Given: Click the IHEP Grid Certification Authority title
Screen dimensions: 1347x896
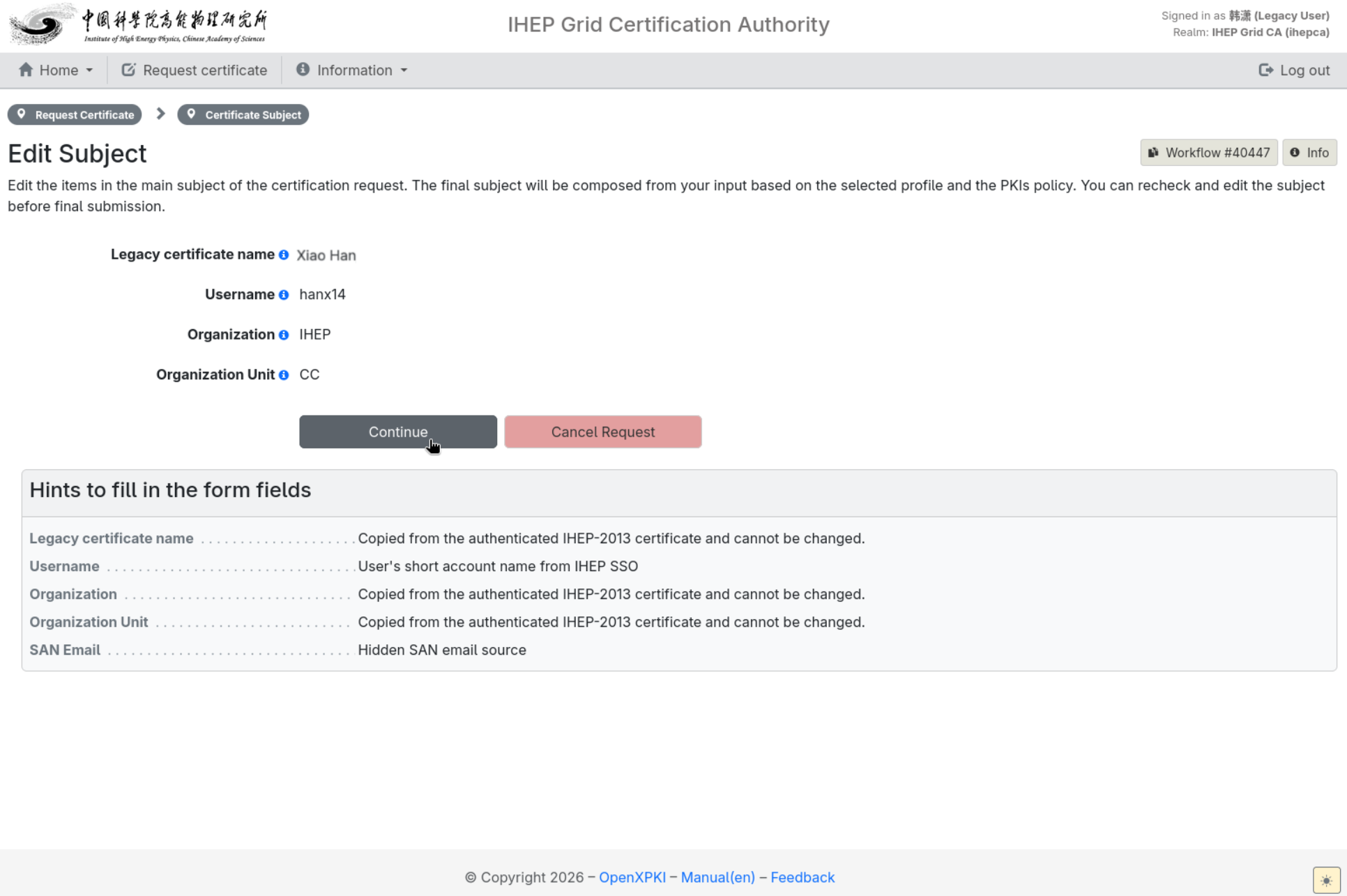Looking at the screenshot, I should click(669, 24).
